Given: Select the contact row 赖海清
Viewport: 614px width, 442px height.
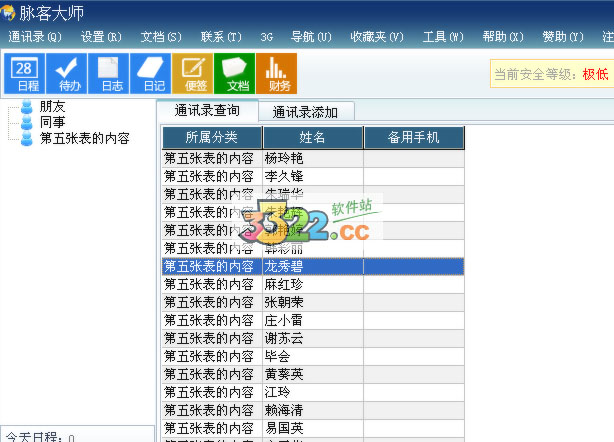Looking at the screenshot, I should pyautogui.click(x=313, y=410).
